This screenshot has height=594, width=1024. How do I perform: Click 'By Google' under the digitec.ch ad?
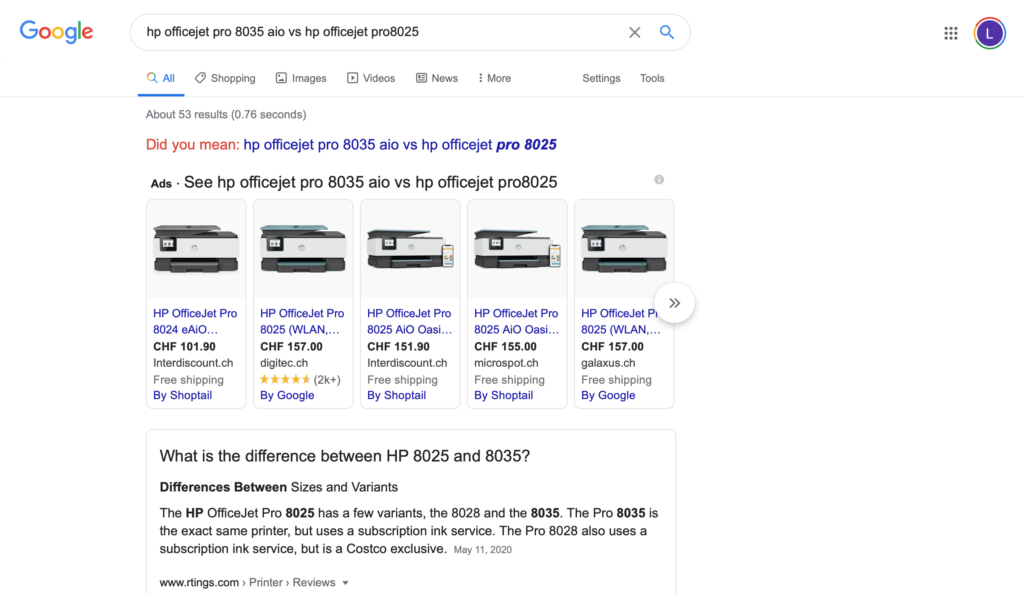287,396
